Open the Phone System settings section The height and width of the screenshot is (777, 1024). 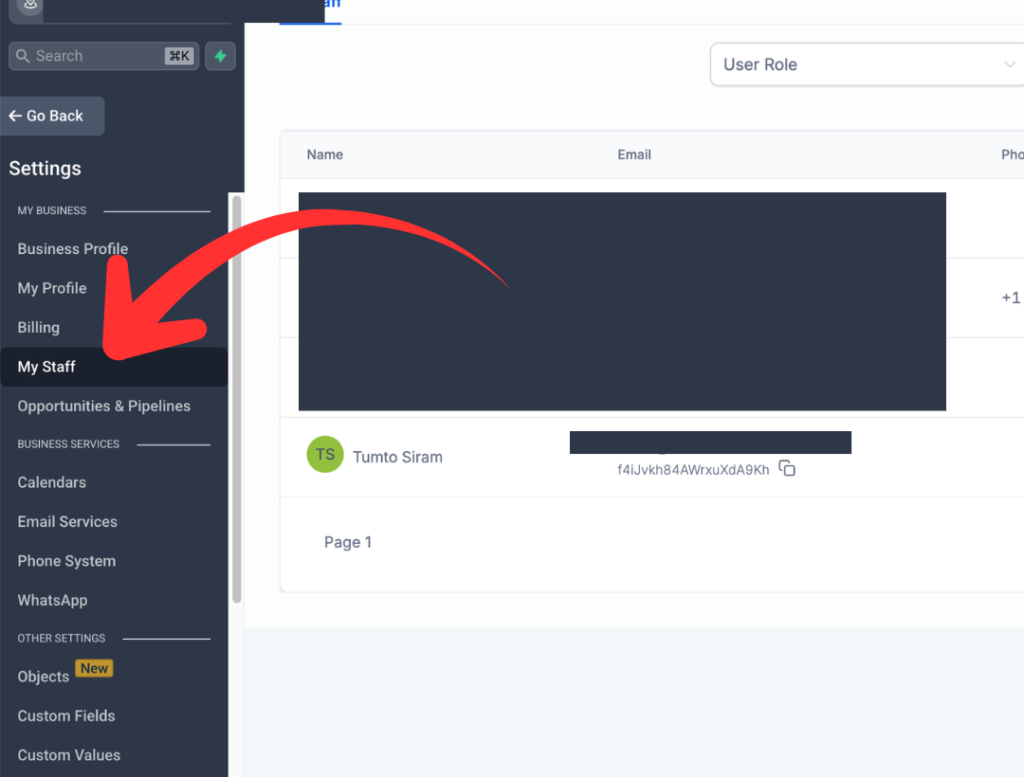(67, 561)
